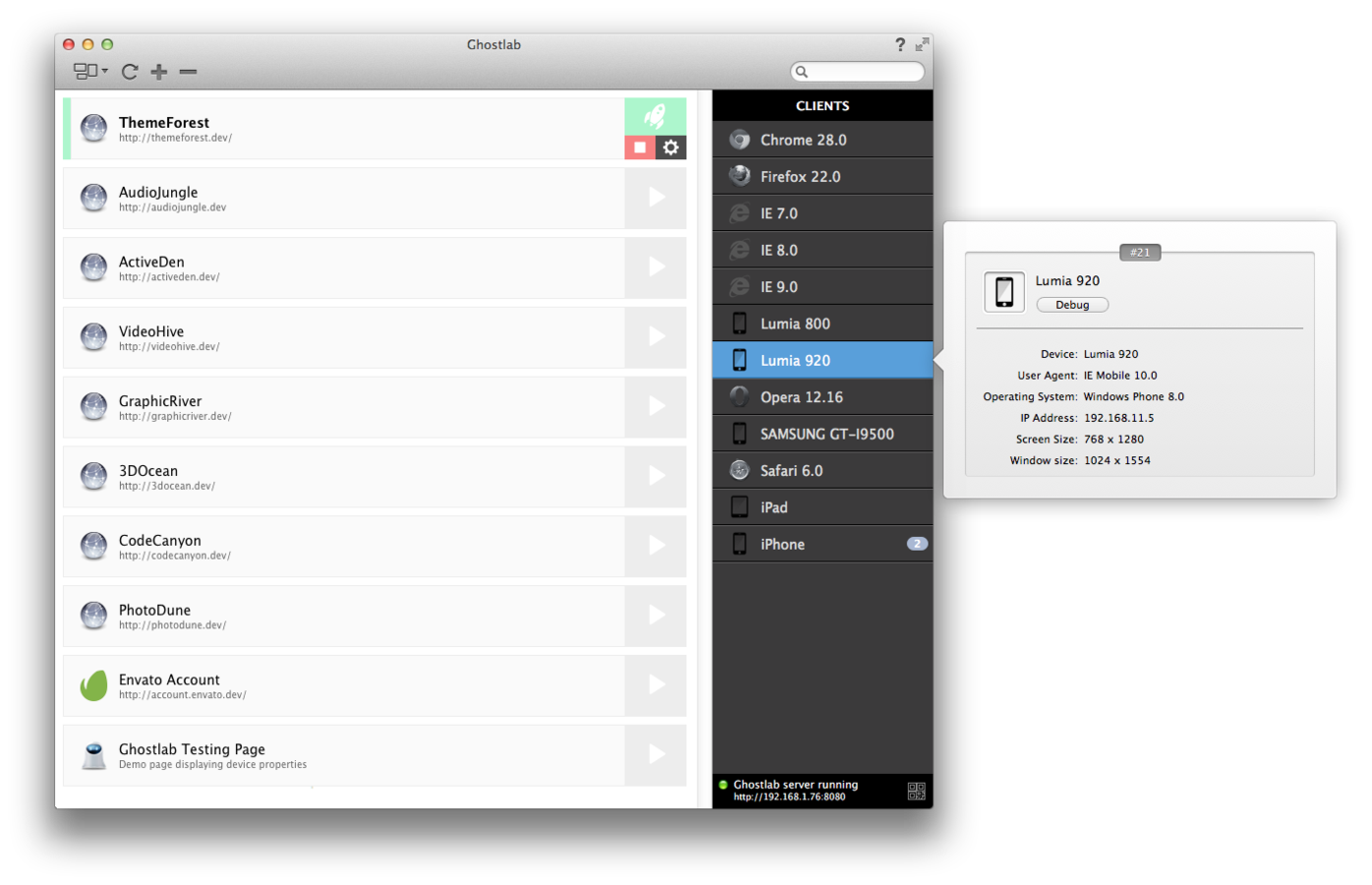Start the CodeCanyon site with play button

[656, 546]
